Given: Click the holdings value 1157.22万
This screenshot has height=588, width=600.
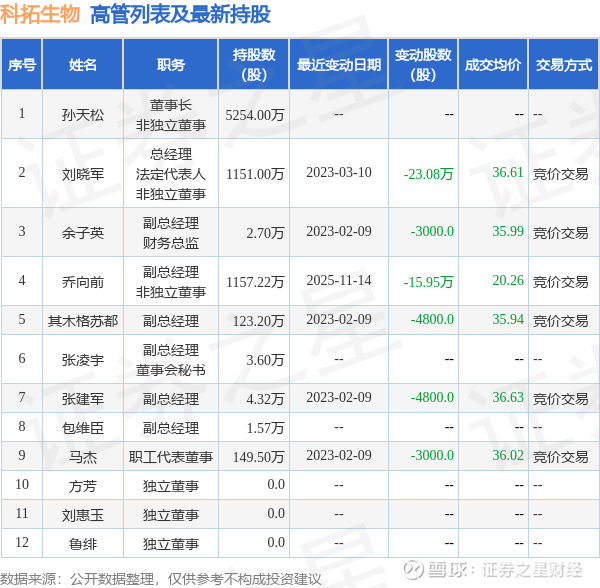Looking at the screenshot, I should tap(255, 282).
